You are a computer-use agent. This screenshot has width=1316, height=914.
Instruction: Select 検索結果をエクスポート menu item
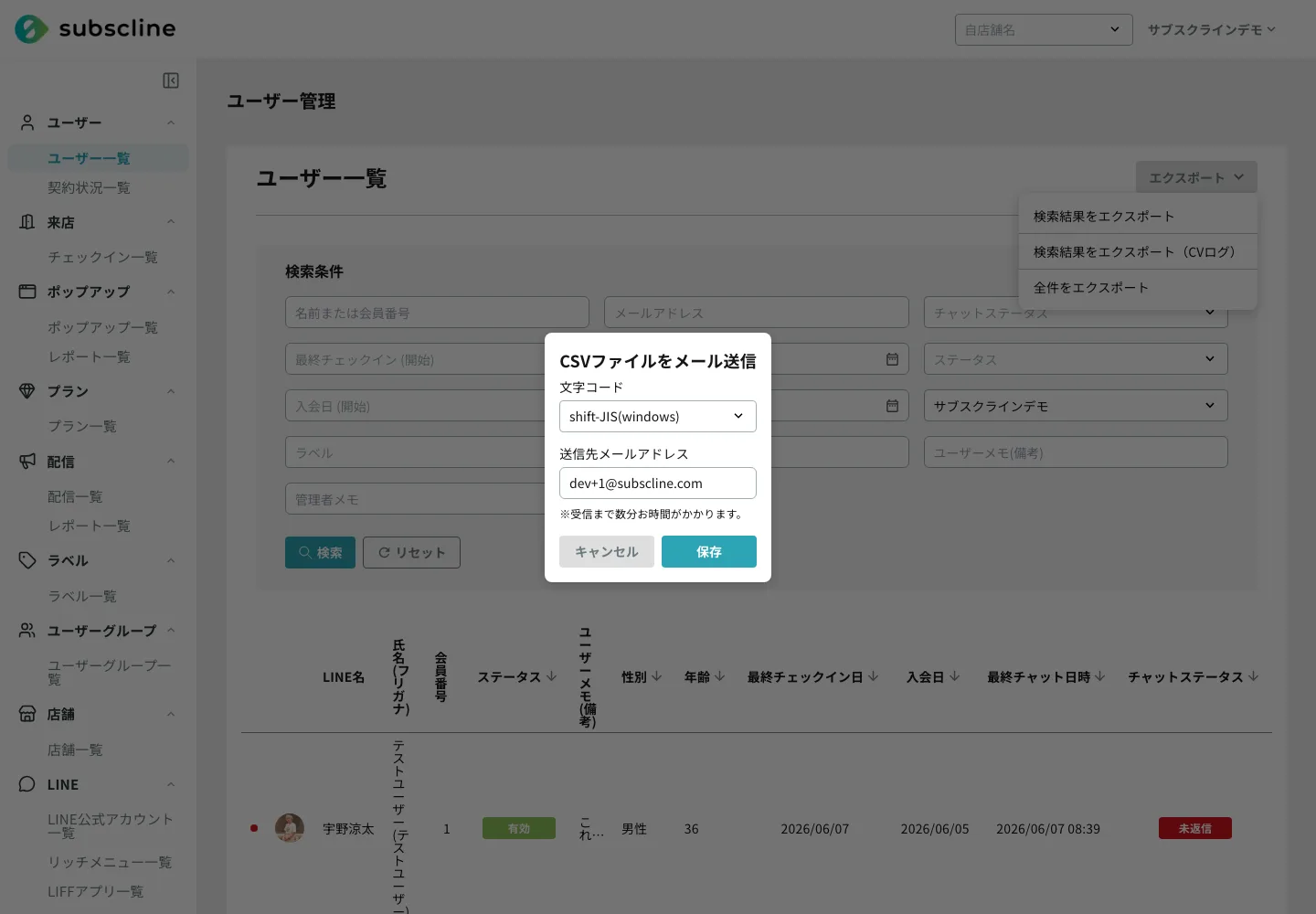coord(1138,217)
